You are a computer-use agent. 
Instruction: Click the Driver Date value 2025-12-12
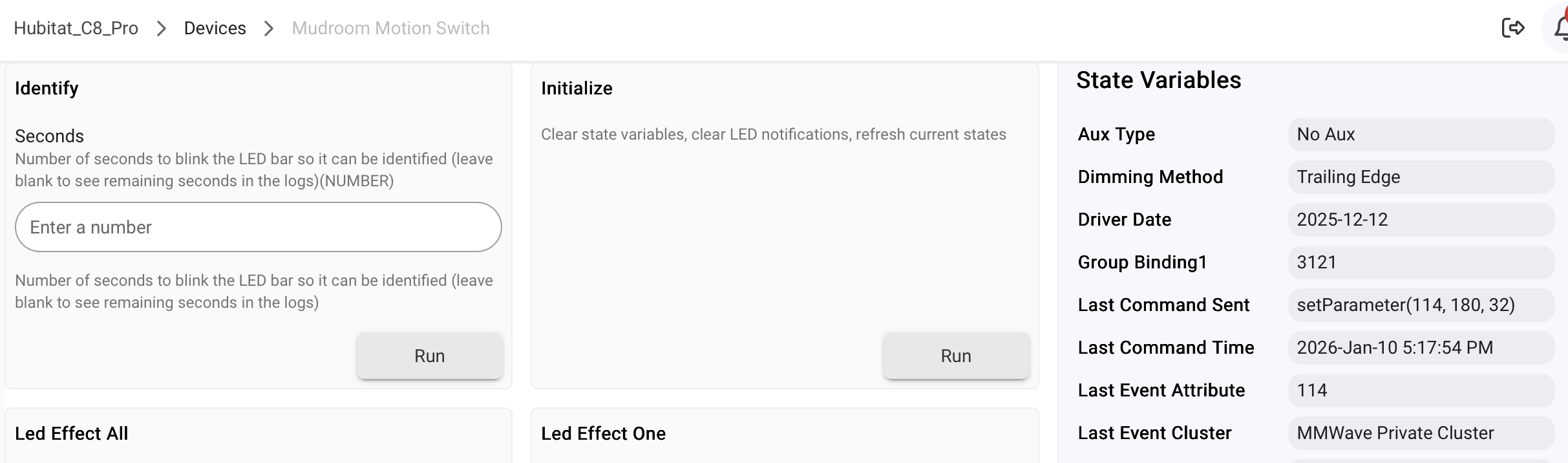coord(1420,220)
